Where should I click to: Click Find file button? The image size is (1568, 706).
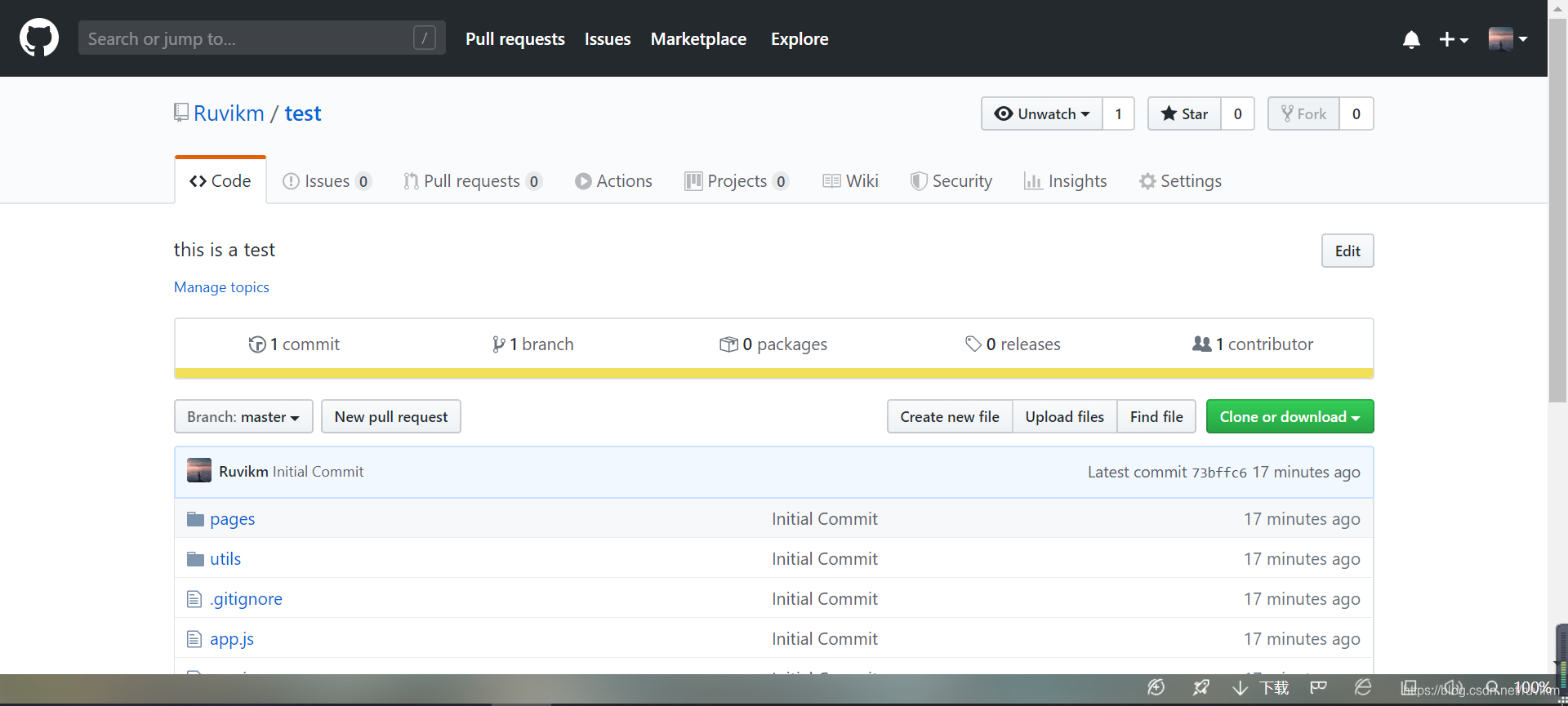(1156, 416)
